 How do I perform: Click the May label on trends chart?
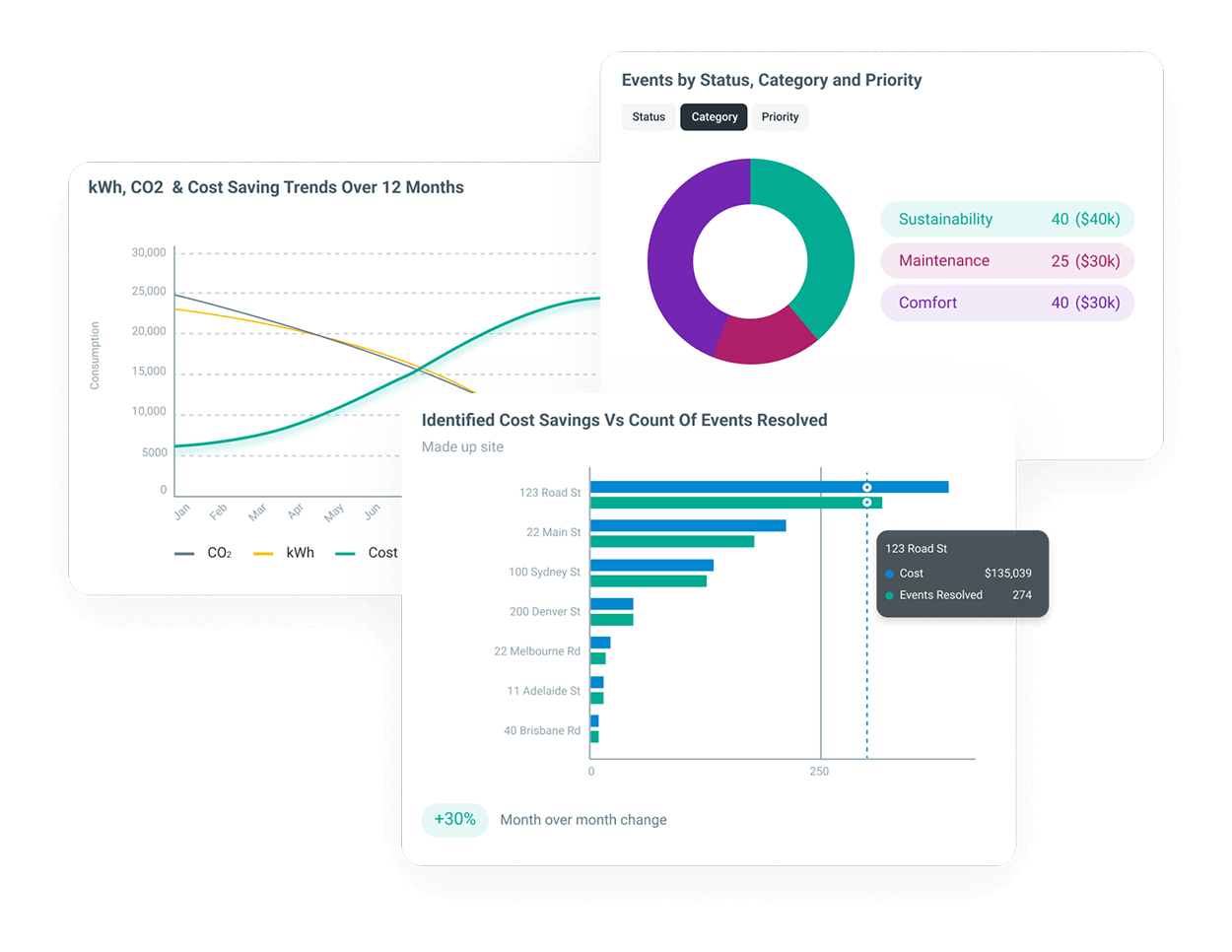334,512
